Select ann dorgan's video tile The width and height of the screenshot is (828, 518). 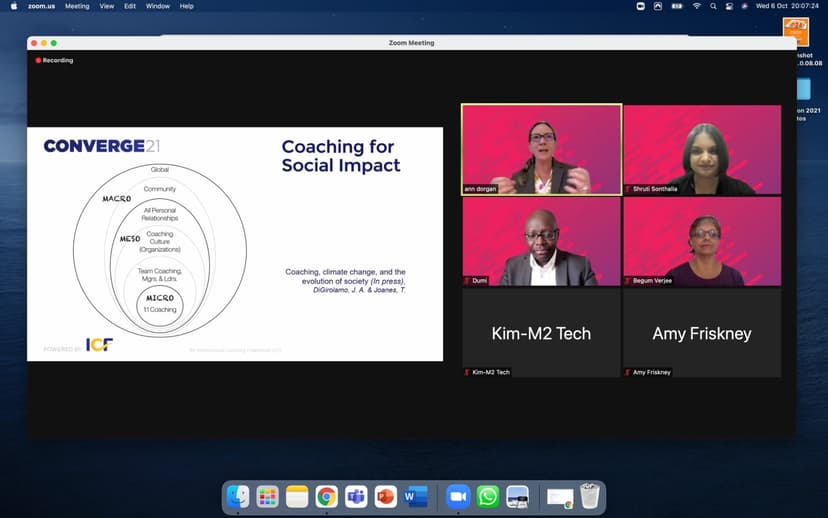point(542,149)
